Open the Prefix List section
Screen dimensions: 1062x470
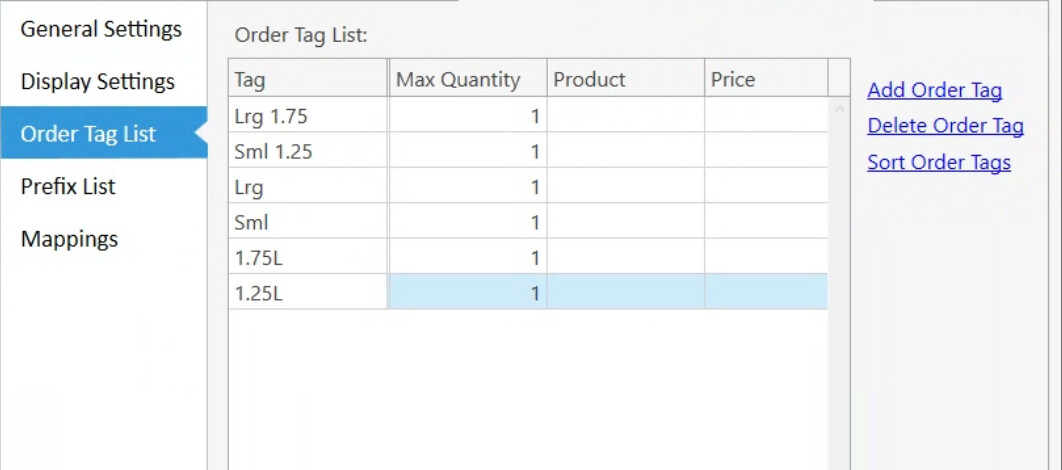pos(68,187)
